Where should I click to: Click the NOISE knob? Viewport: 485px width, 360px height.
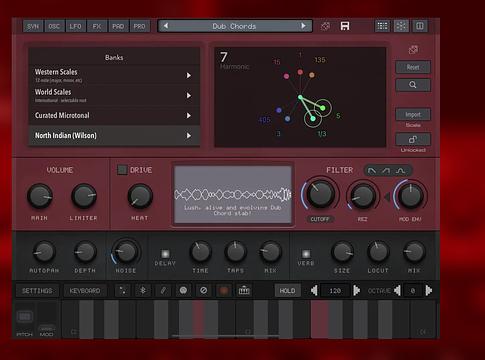click(126, 252)
